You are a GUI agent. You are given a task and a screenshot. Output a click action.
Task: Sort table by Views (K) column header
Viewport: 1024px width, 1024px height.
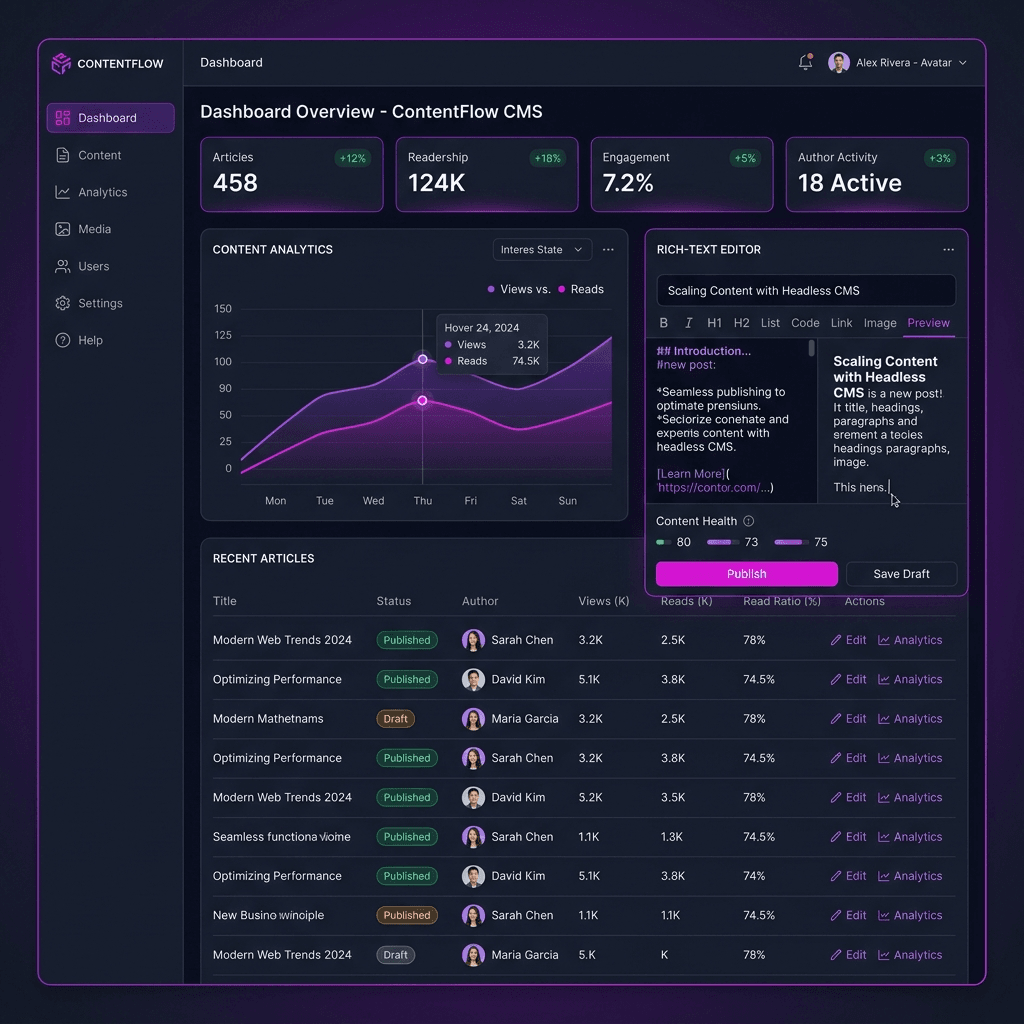(603, 601)
